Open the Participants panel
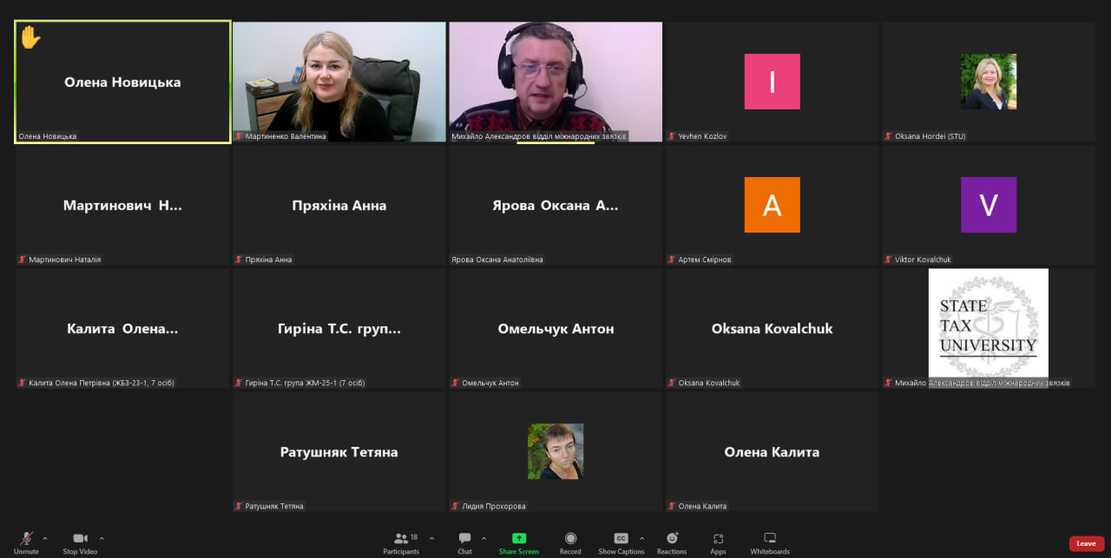 point(401,541)
